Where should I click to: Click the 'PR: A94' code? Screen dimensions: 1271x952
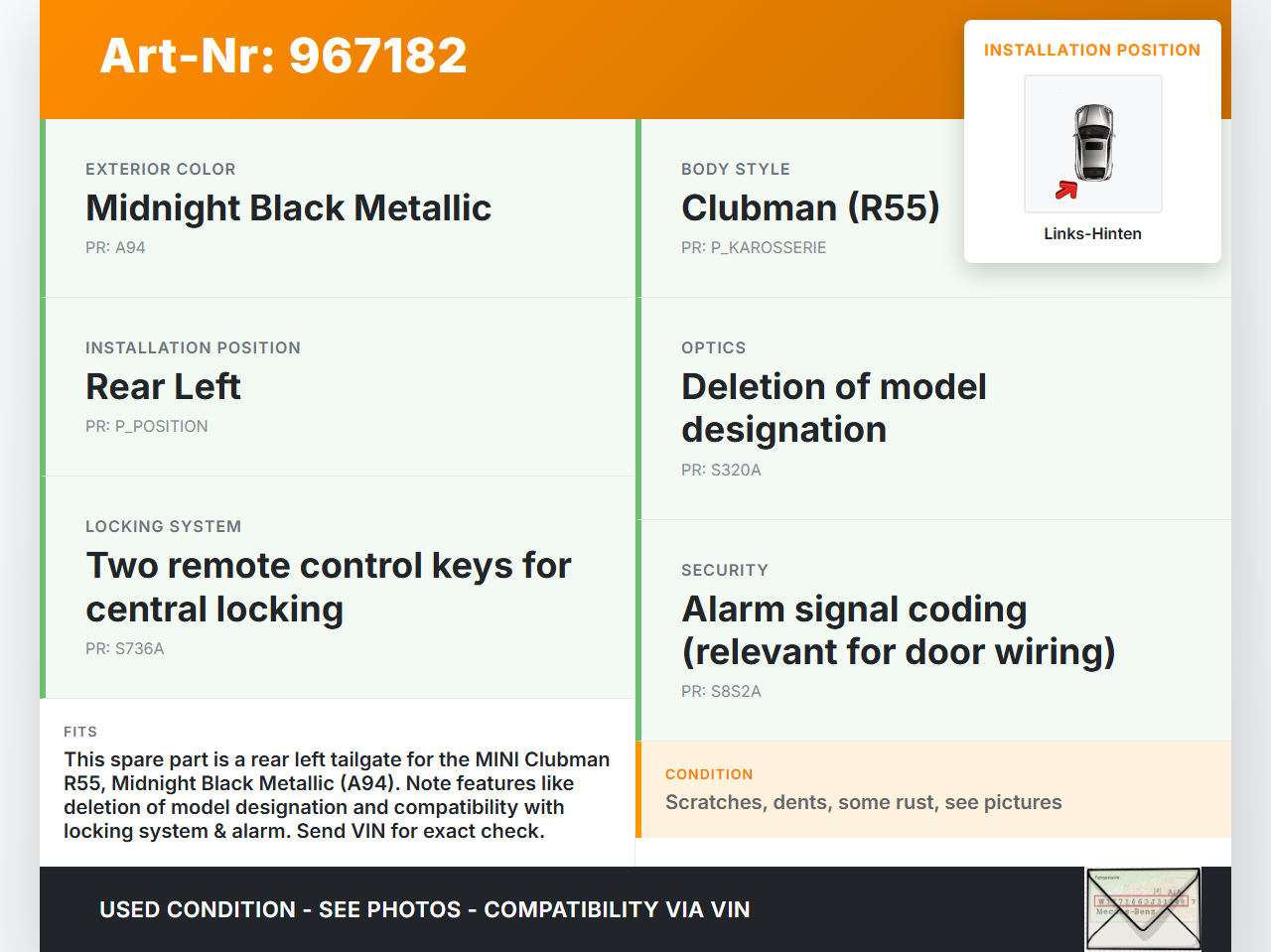tap(115, 247)
